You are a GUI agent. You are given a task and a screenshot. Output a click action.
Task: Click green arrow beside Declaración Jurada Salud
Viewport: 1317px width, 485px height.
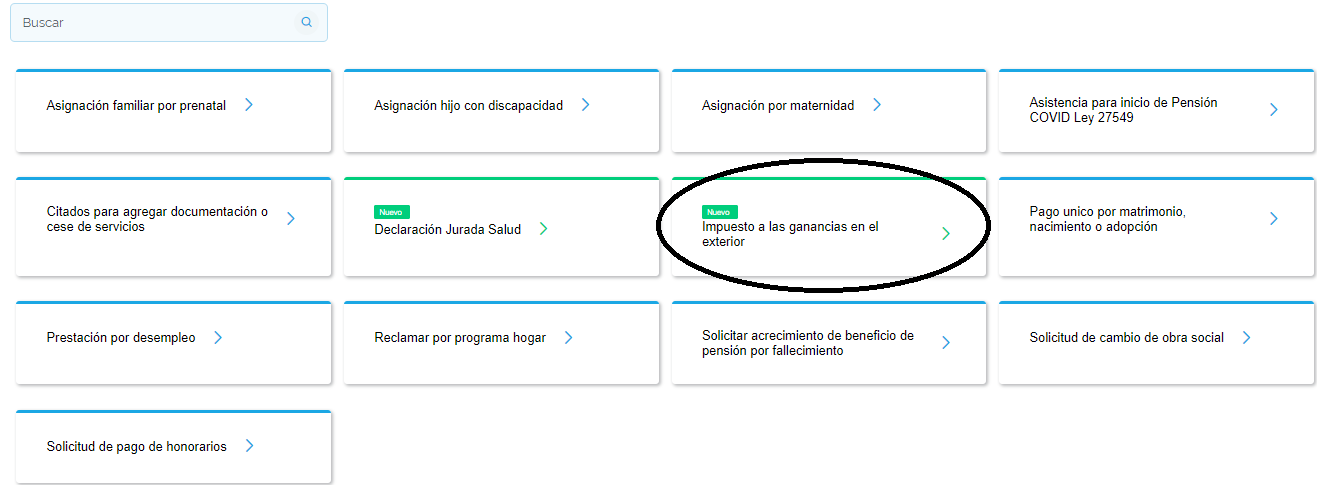(543, 229)
